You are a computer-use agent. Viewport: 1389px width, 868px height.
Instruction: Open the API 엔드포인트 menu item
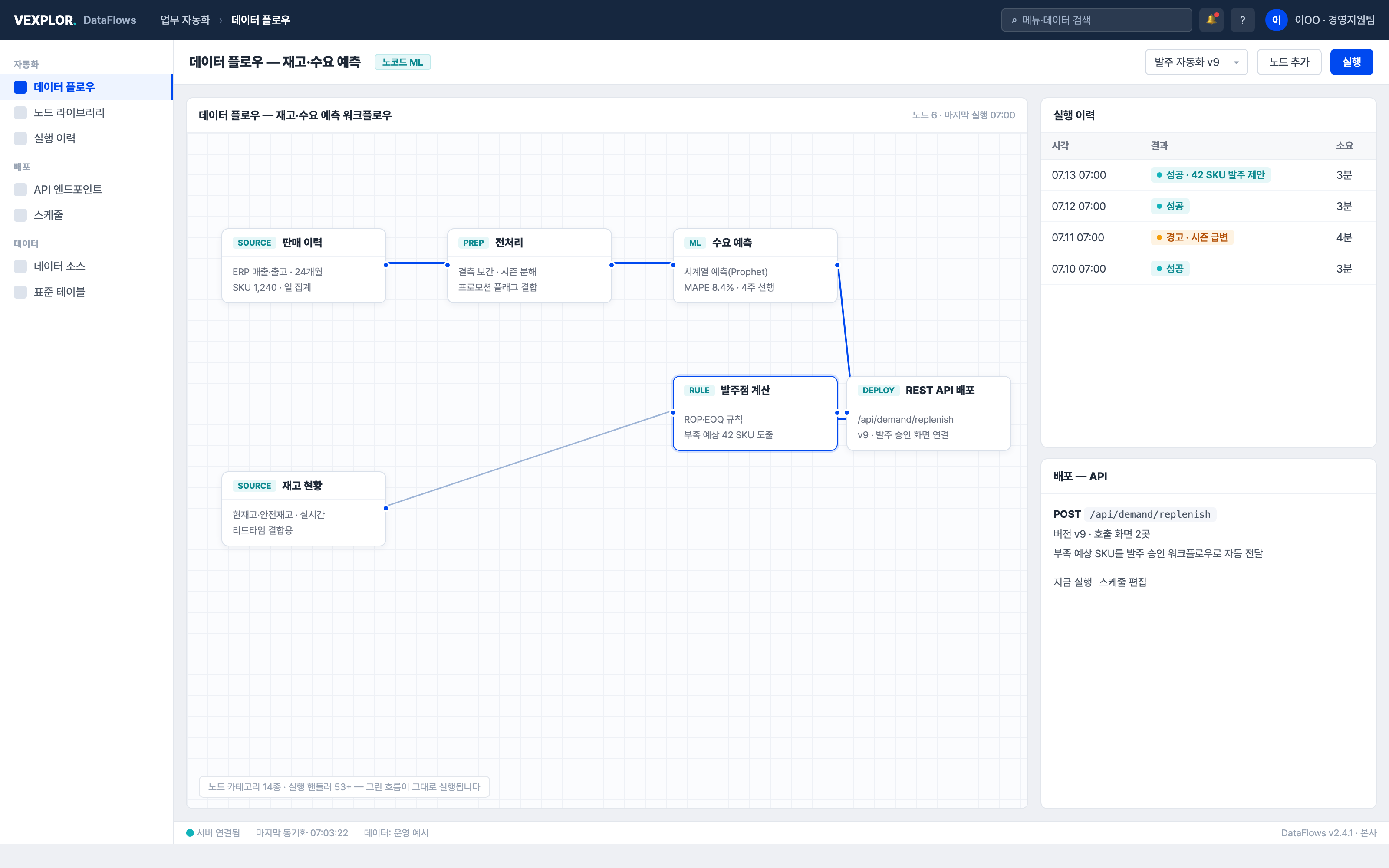(x=86, y=190)
